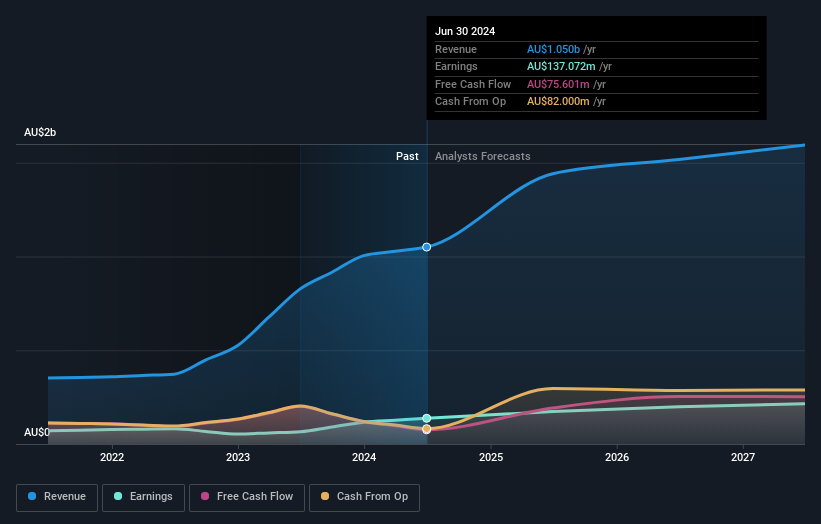821x524 pixels.
Task: Click the Past section label
Action: pos(407,157)
